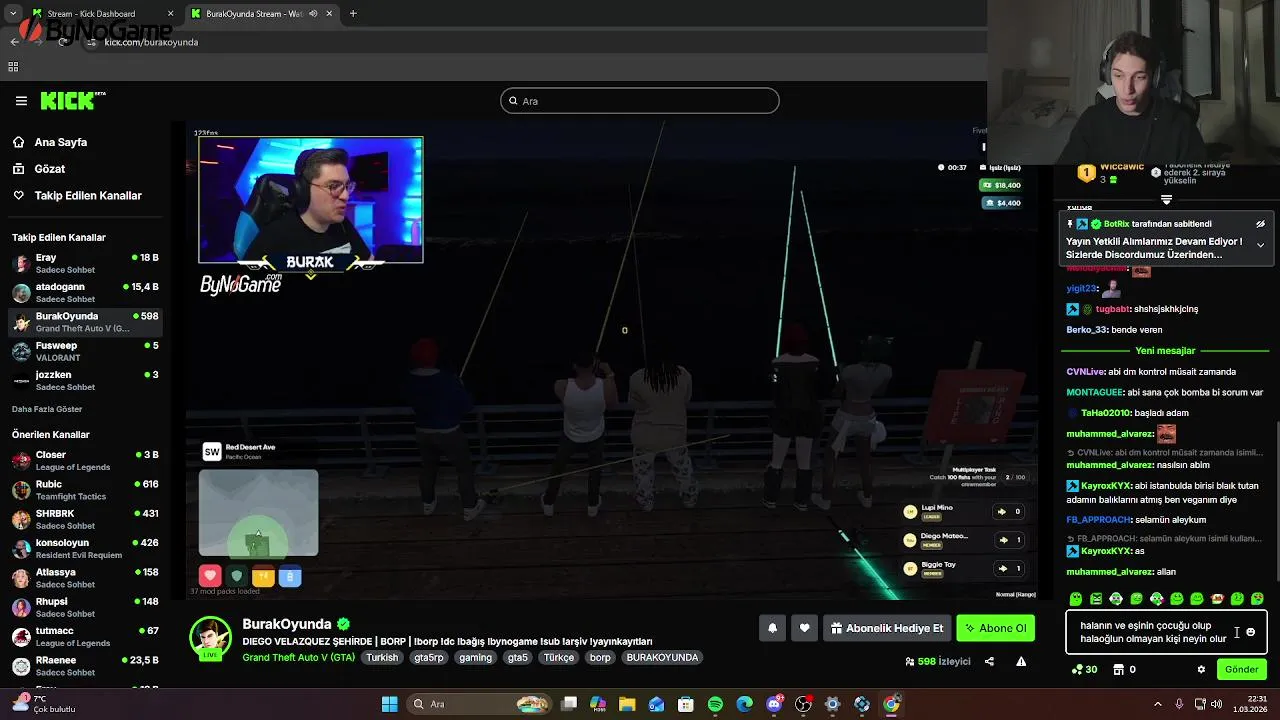Switch to the BurakOyunda Stream browser tab
The width and height of the screenshot is (1280, 720).
click(x=260, y=14)
